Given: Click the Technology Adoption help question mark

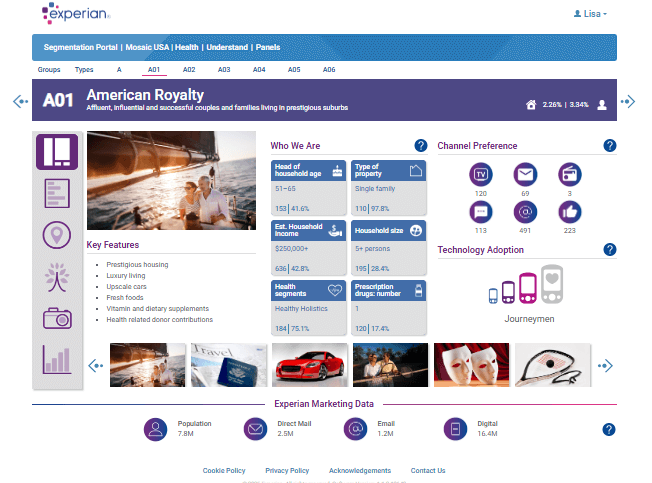Looking at the screenshot, I should [610, 250].
